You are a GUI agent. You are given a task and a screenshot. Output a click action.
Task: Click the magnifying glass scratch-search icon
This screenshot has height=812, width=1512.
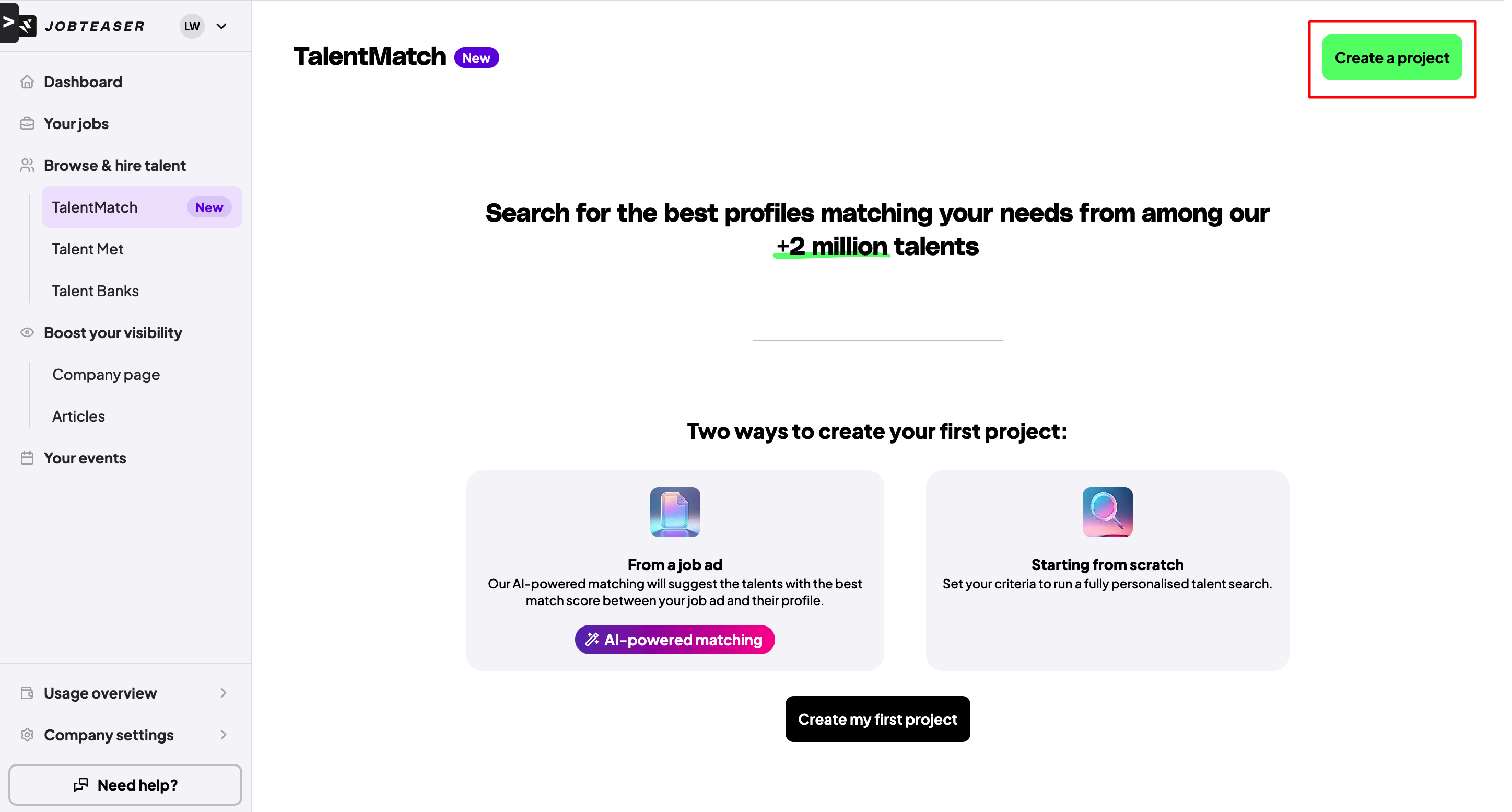coord(1107,512)
